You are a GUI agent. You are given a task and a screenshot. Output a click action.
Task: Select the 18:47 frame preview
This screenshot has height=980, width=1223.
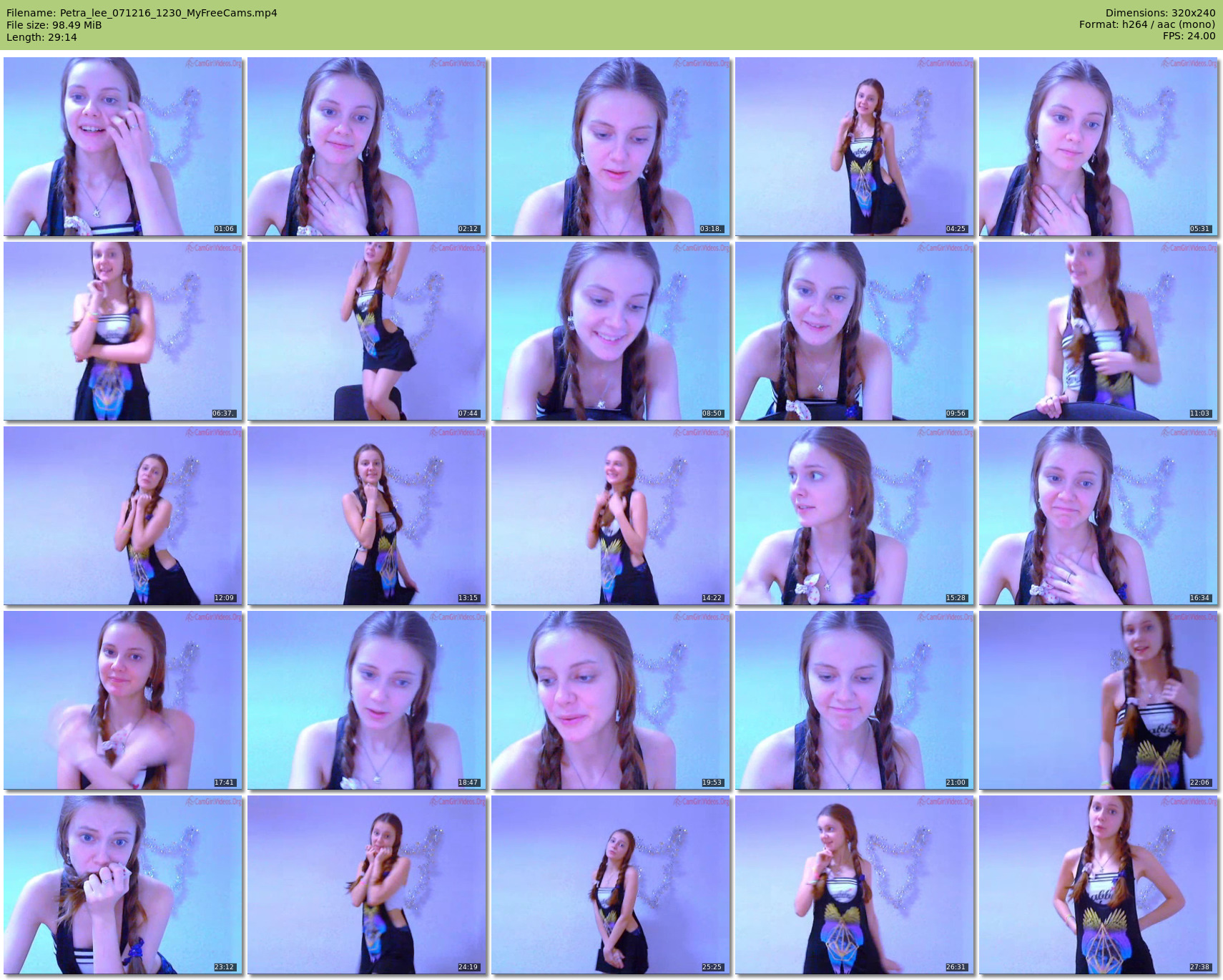[367, 700]
